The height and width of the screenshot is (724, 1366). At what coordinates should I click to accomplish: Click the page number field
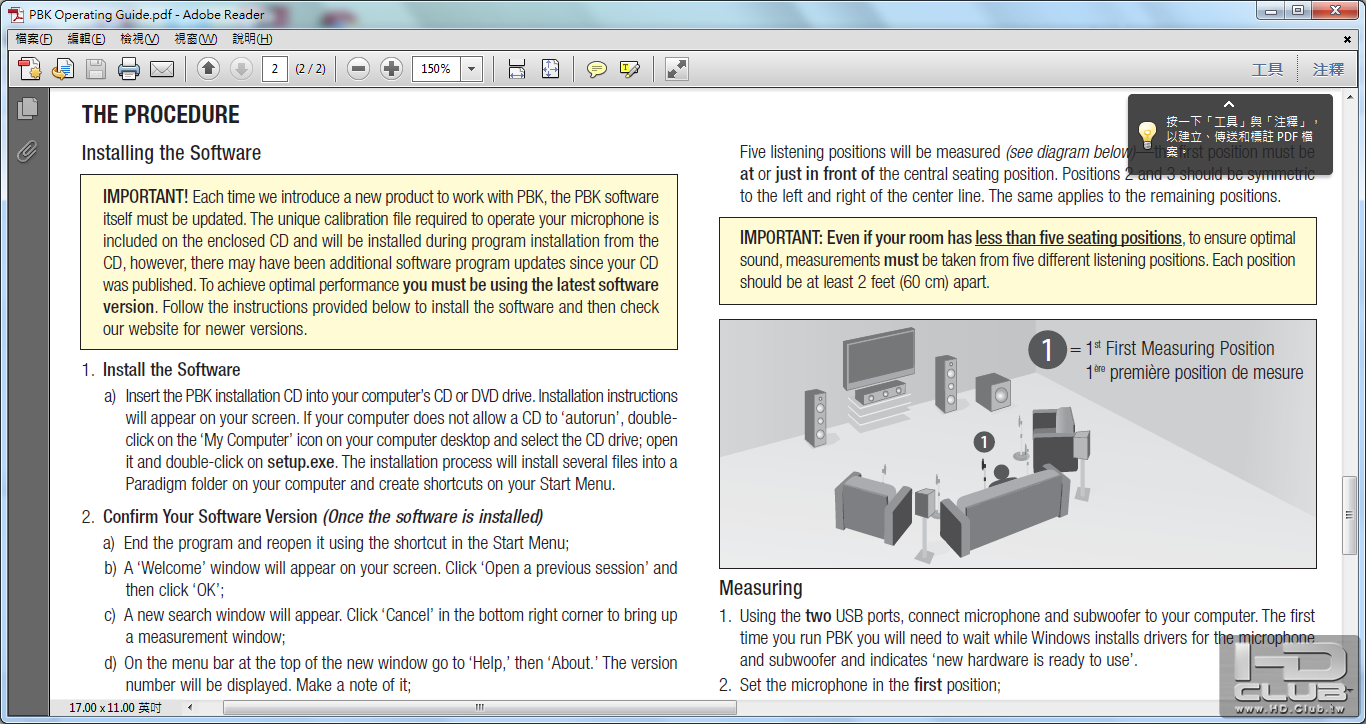[x=275, y=69]
